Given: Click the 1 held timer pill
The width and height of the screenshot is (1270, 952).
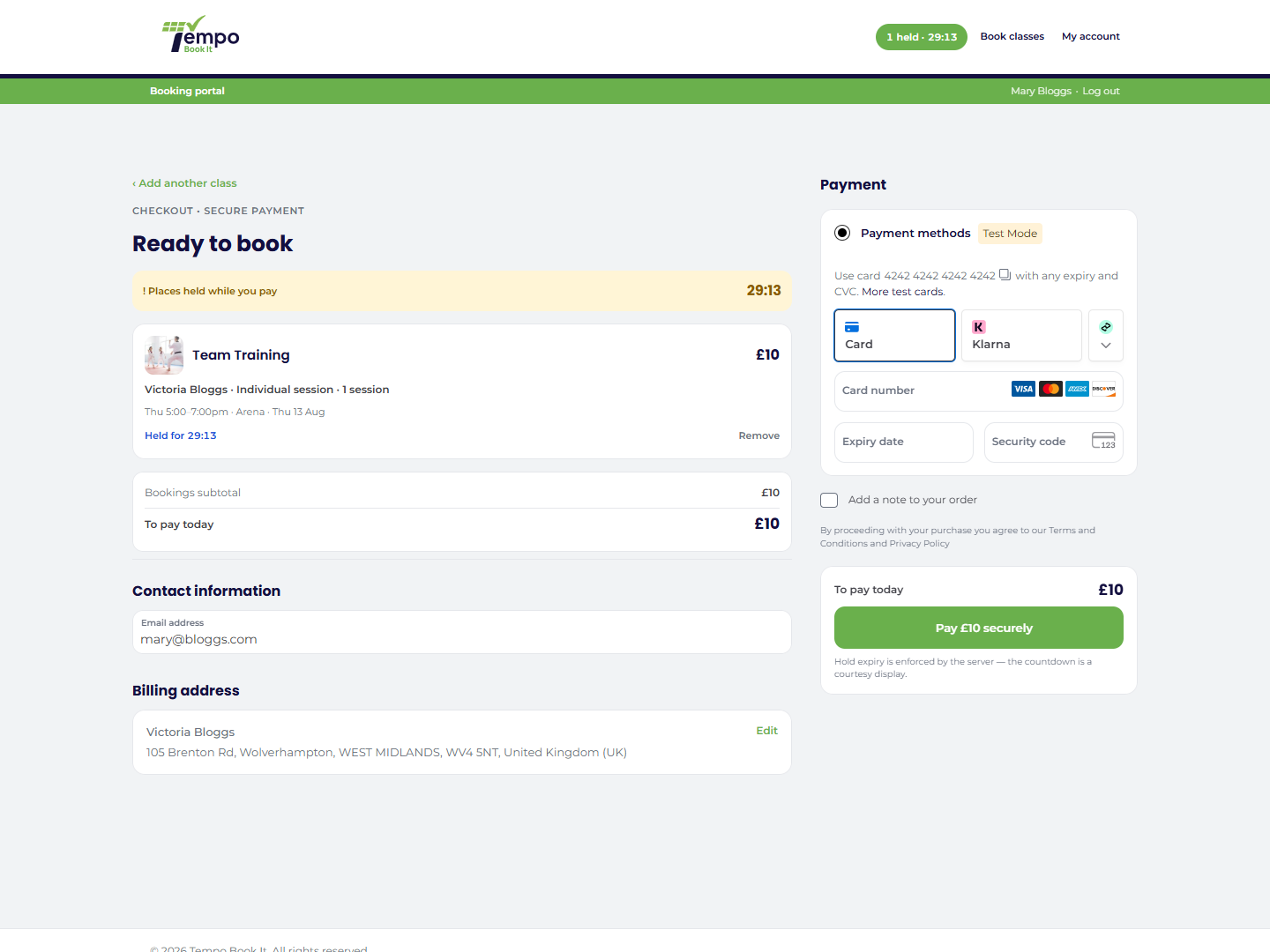Looking at the screenshot, I should [x=922, y=37].
